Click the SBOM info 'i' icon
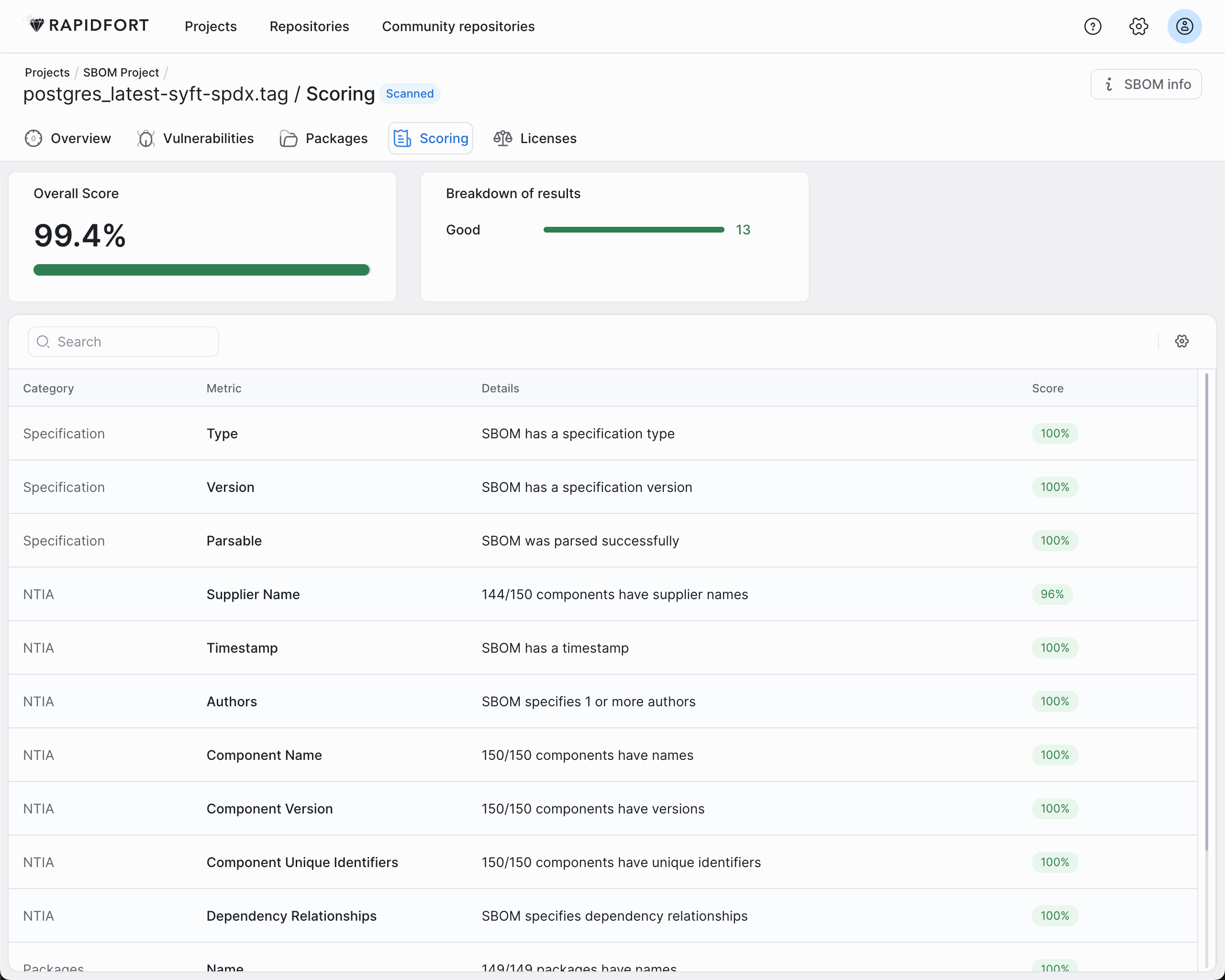This screenshot has height=980, width=1225. [1109, 85]
